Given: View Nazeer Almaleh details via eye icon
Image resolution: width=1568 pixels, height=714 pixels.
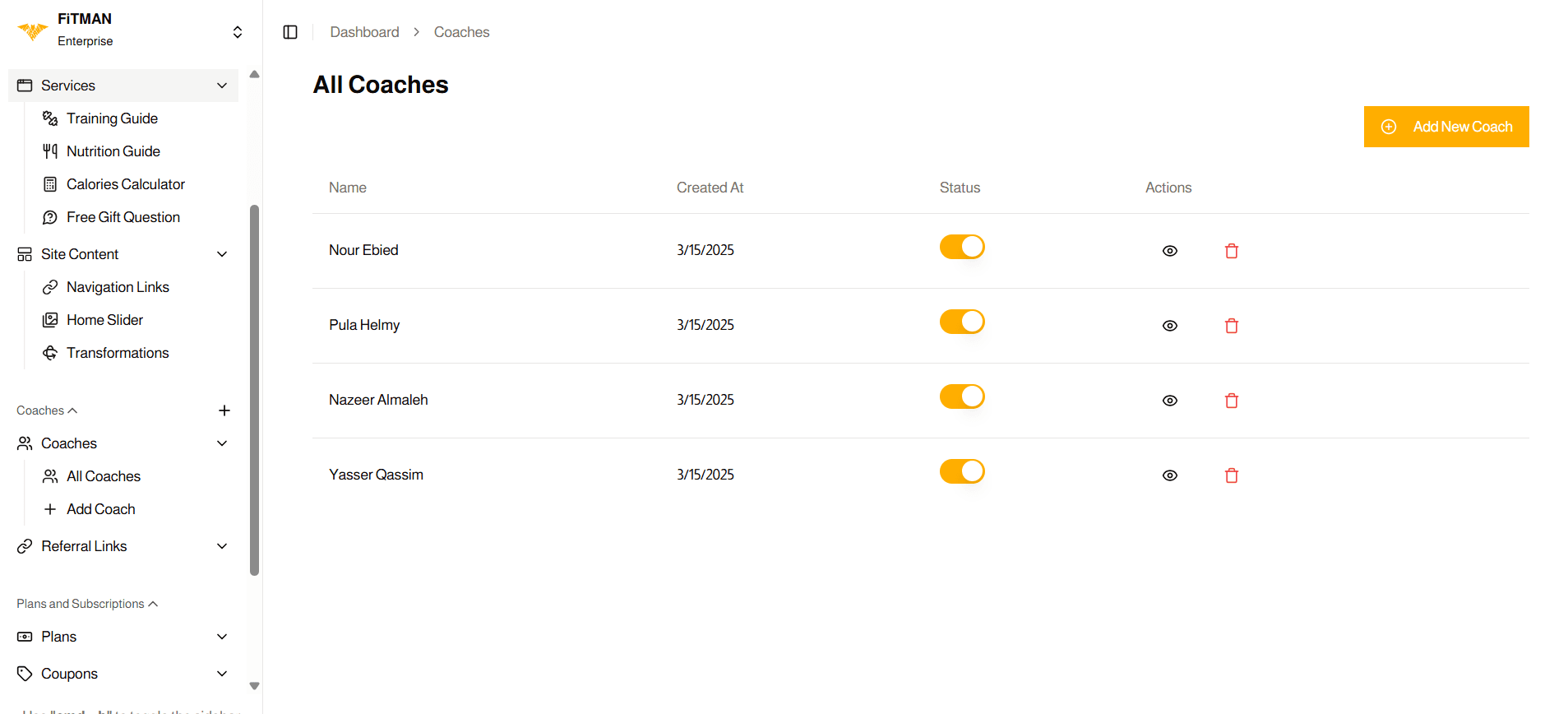Looking at the screenshot, I should 1169,401.
